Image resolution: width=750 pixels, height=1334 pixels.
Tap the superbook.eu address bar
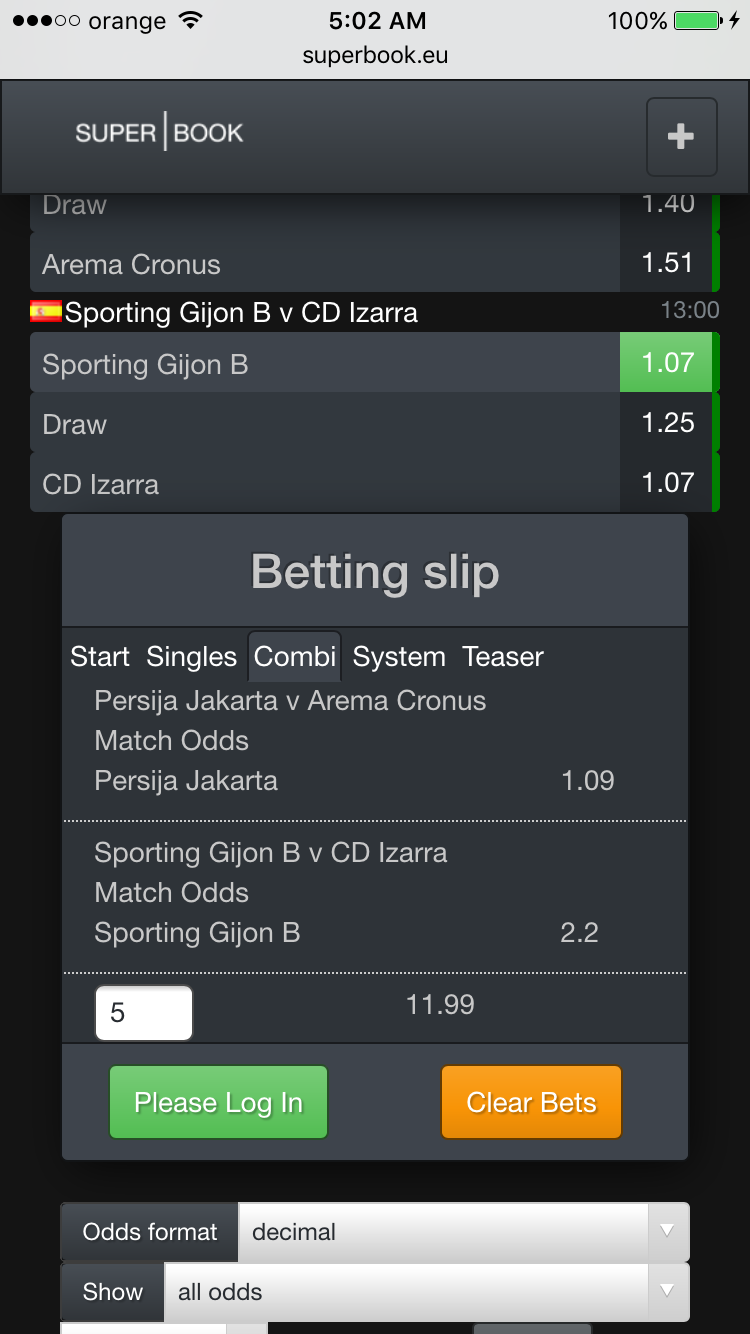coord(375,56)
